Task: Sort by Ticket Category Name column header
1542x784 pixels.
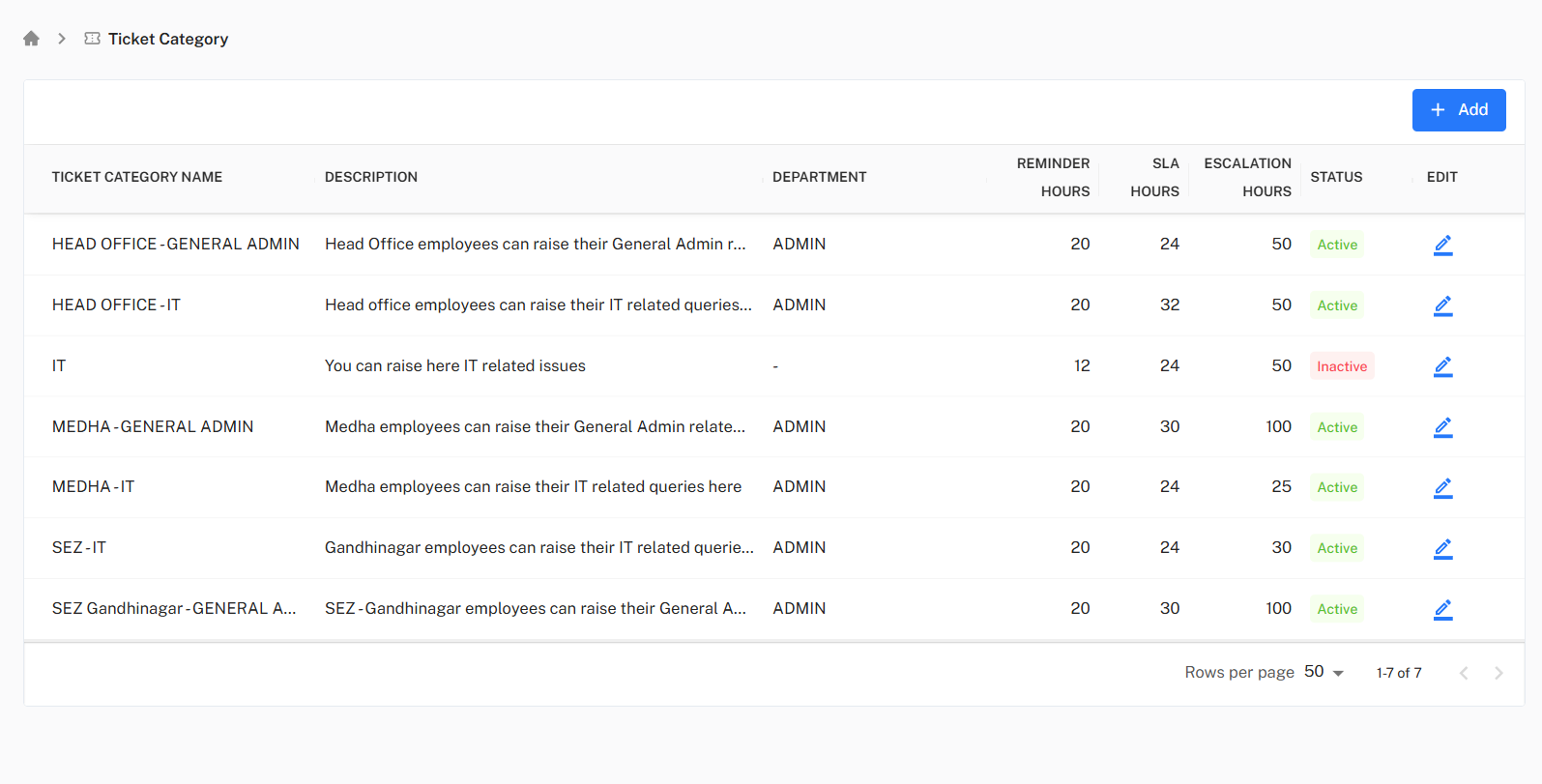Action: point(137,177)
